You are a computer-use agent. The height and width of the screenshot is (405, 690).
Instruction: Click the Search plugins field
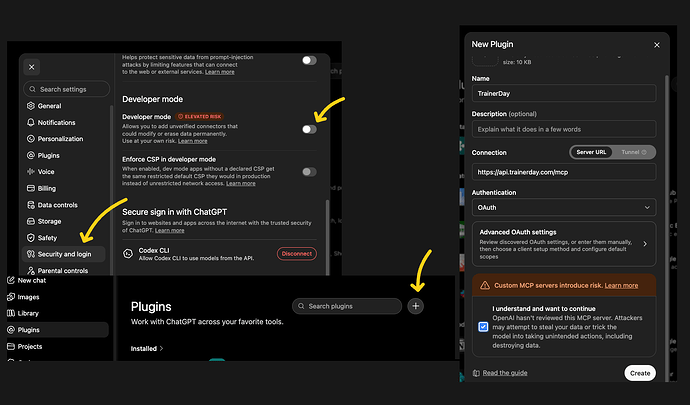click(347, 306)
